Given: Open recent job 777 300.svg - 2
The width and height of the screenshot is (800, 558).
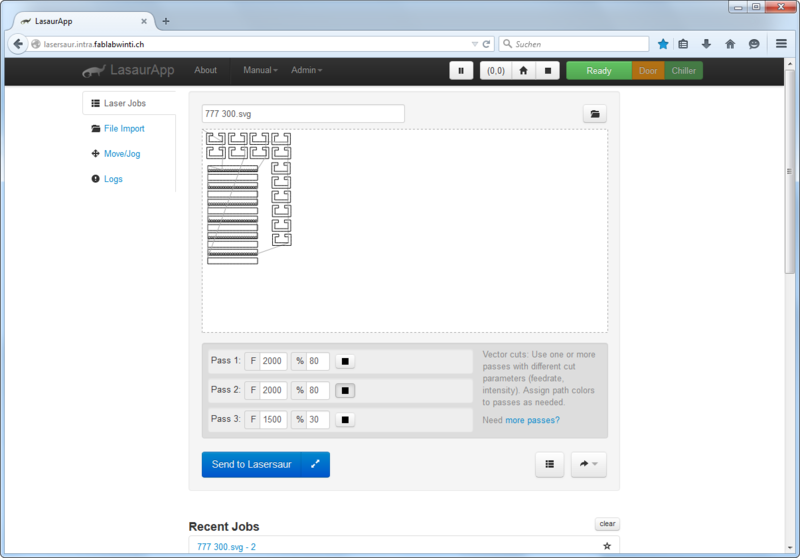Looking at the screenshot, I should tap(226, 547).
